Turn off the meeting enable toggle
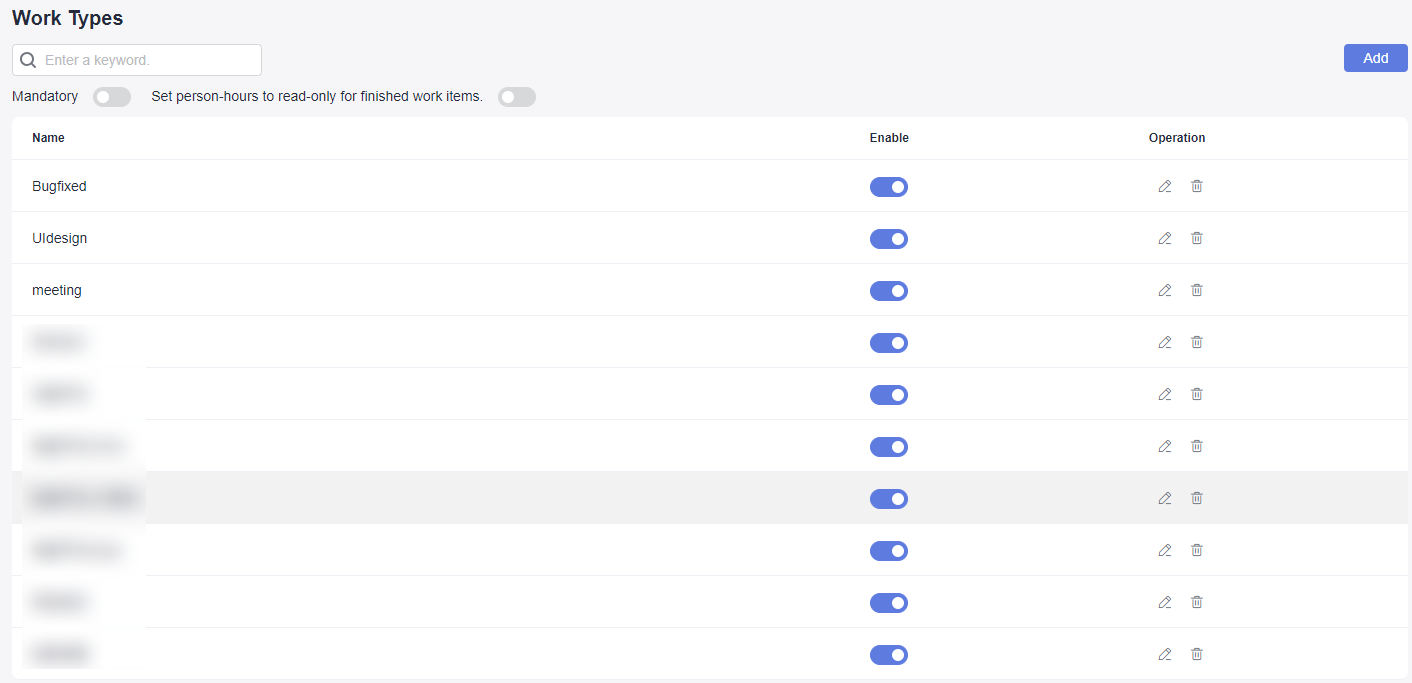1412x683 pixels. [x=889, y=291]
